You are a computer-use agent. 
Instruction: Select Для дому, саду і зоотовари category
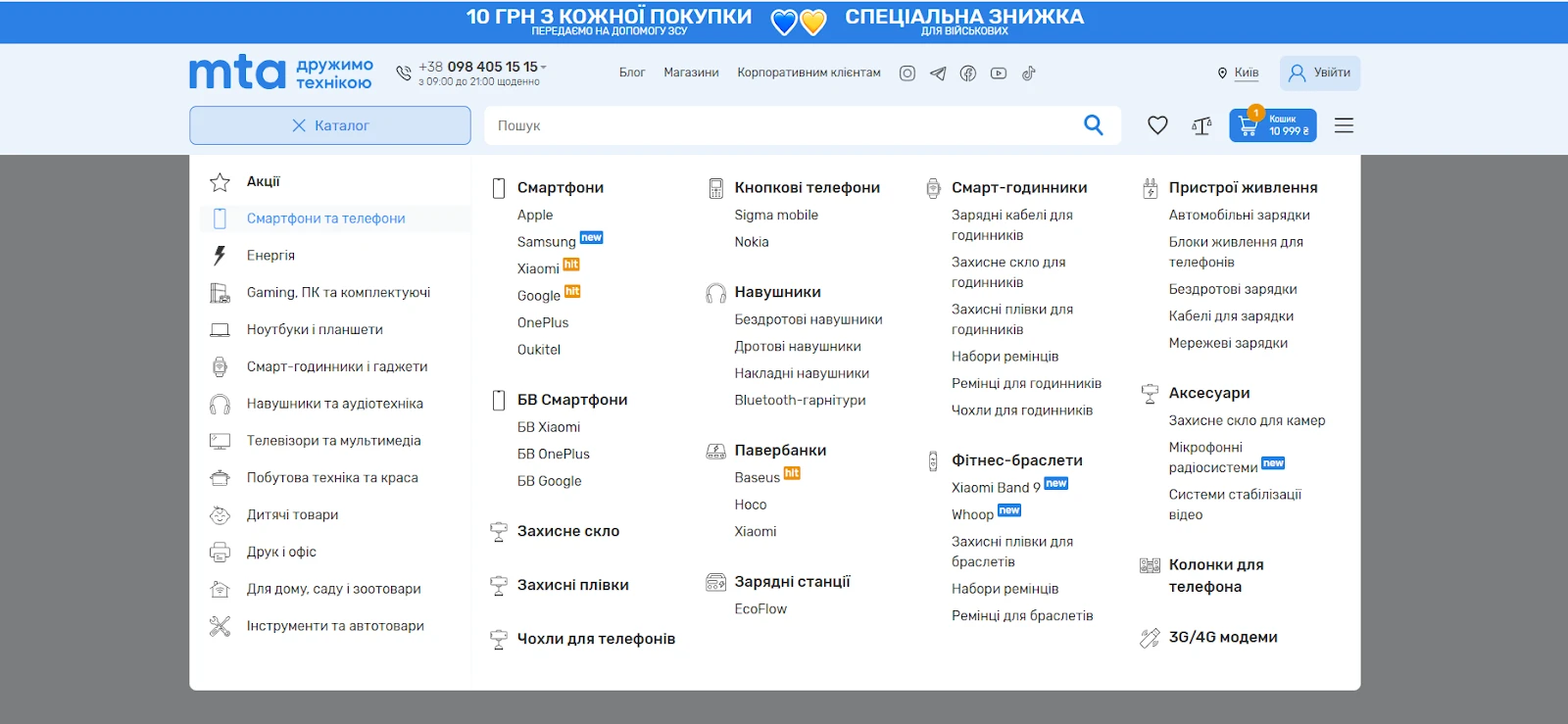point(335,589)
